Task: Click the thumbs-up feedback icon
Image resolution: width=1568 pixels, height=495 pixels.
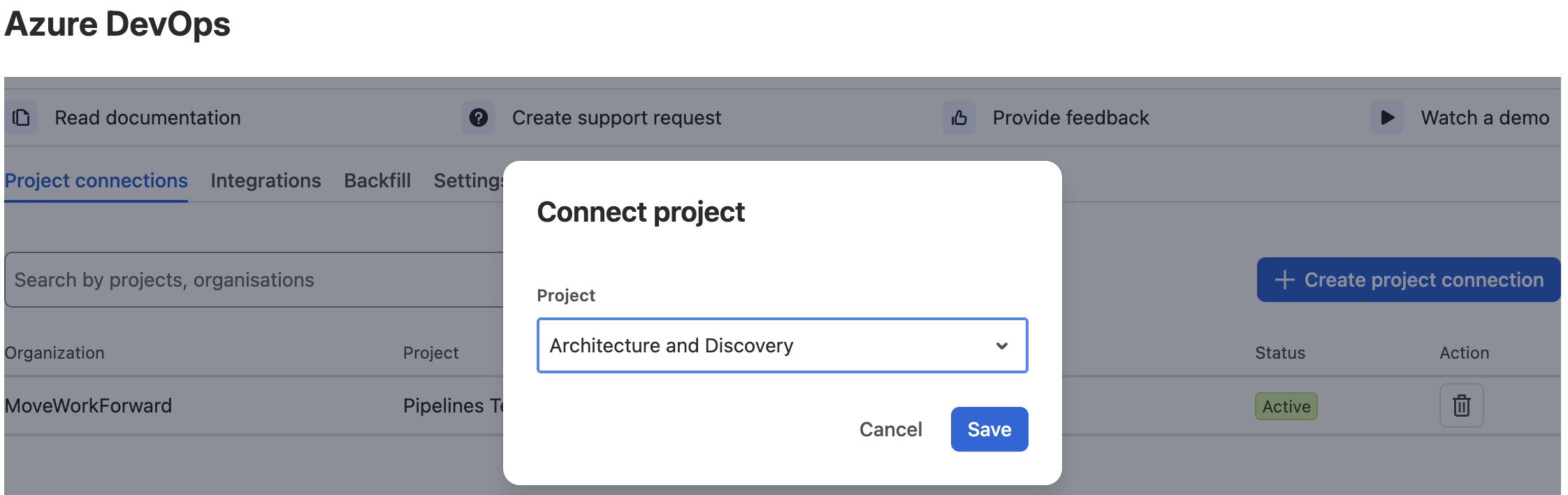Action: point(959,117)
